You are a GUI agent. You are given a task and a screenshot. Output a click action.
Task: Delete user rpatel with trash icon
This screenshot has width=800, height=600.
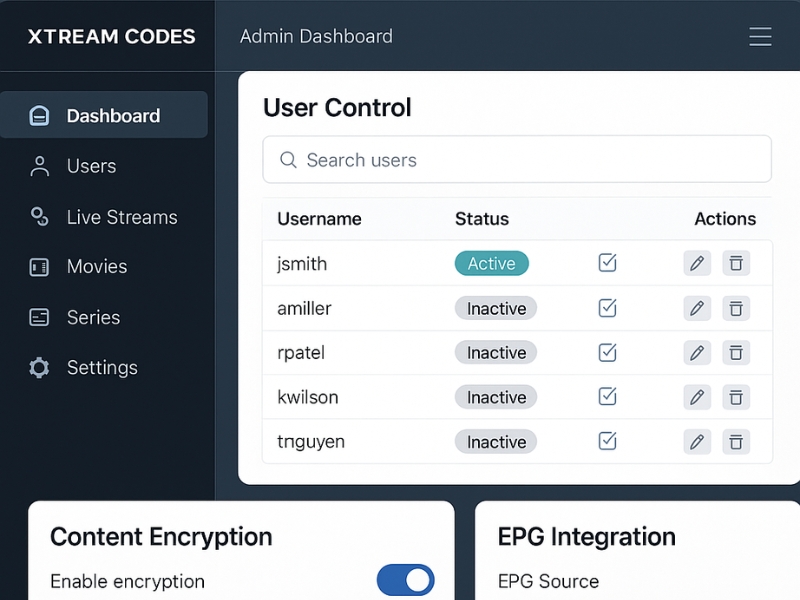tap(736, 353)
